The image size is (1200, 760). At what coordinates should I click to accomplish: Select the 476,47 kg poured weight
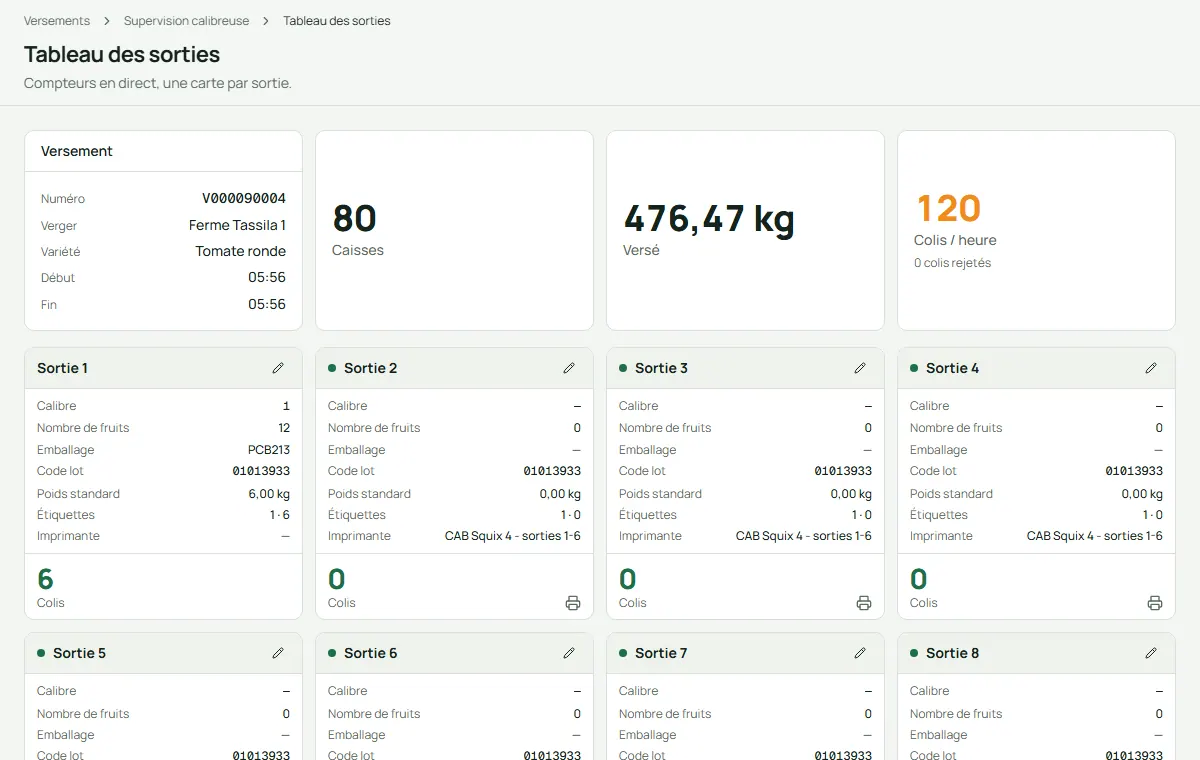tap(709, 218)
